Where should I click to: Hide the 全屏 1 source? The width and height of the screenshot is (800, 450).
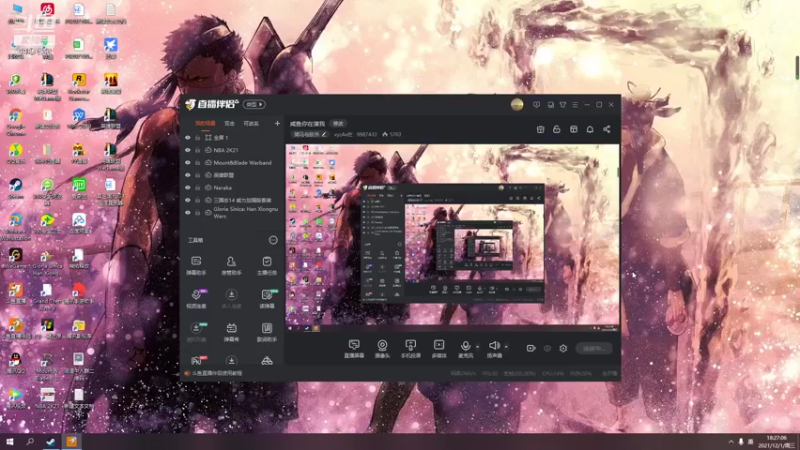click(x=188, y=138)
